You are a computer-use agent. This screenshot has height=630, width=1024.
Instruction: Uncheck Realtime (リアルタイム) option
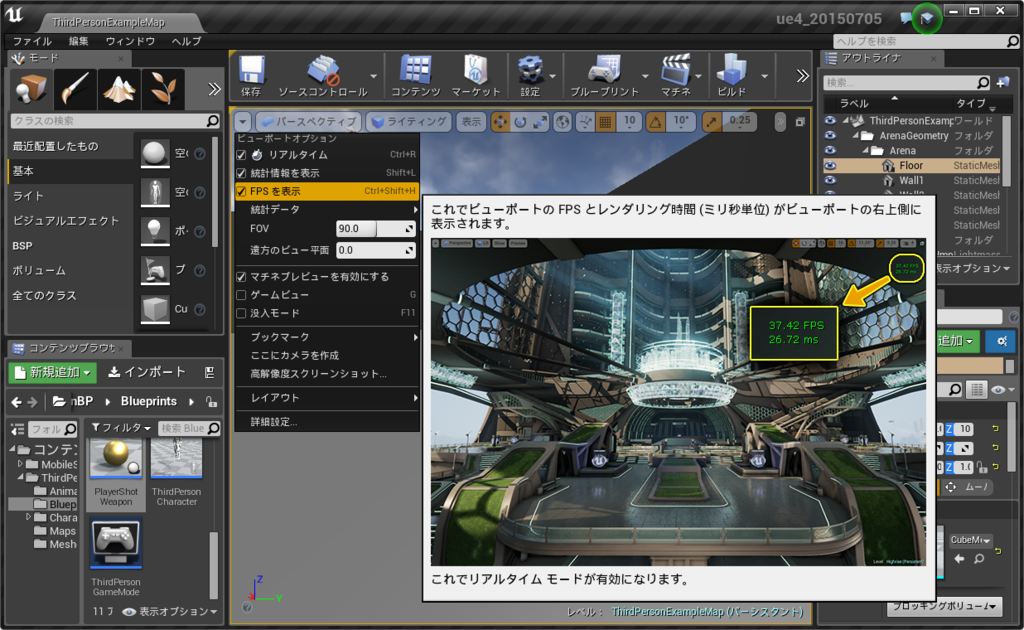click(x=241, y=155)
